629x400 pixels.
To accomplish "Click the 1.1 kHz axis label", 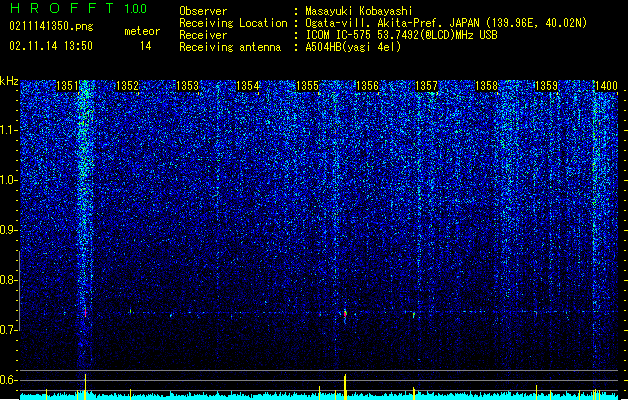I will [x=9, y=130].
